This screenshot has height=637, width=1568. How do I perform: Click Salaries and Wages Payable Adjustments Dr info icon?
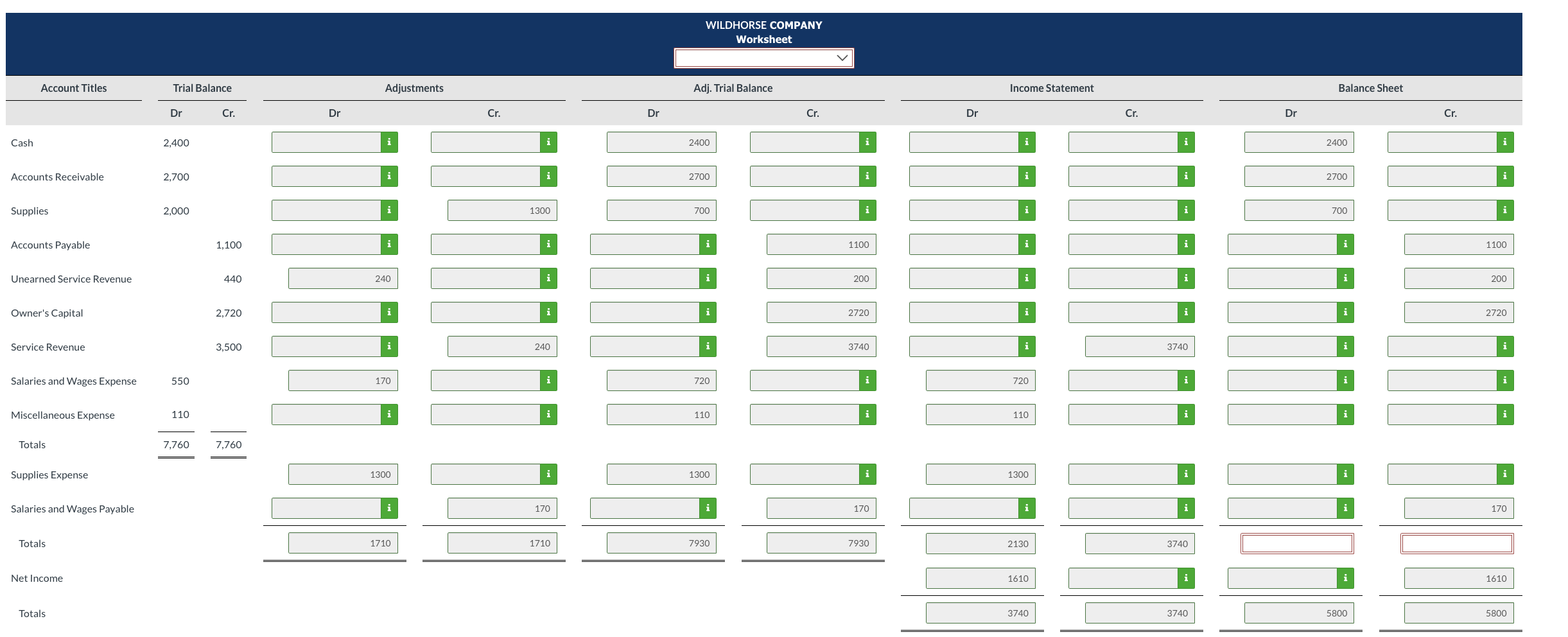coord(389,508)
